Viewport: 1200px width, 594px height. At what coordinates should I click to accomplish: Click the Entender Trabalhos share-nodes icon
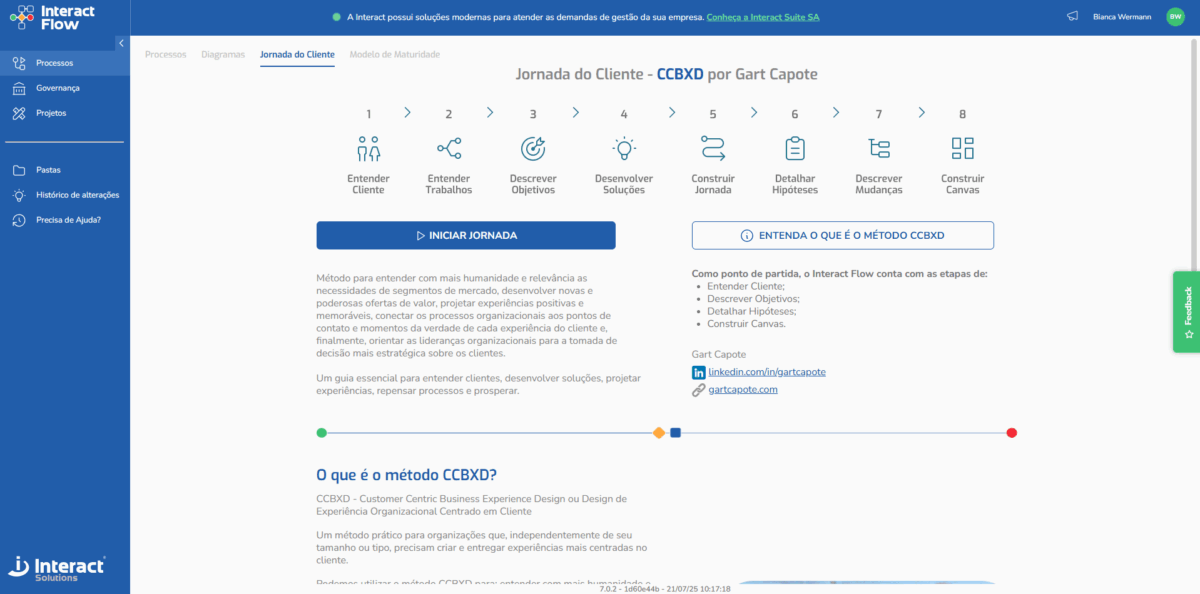click(x=449, y=149)
